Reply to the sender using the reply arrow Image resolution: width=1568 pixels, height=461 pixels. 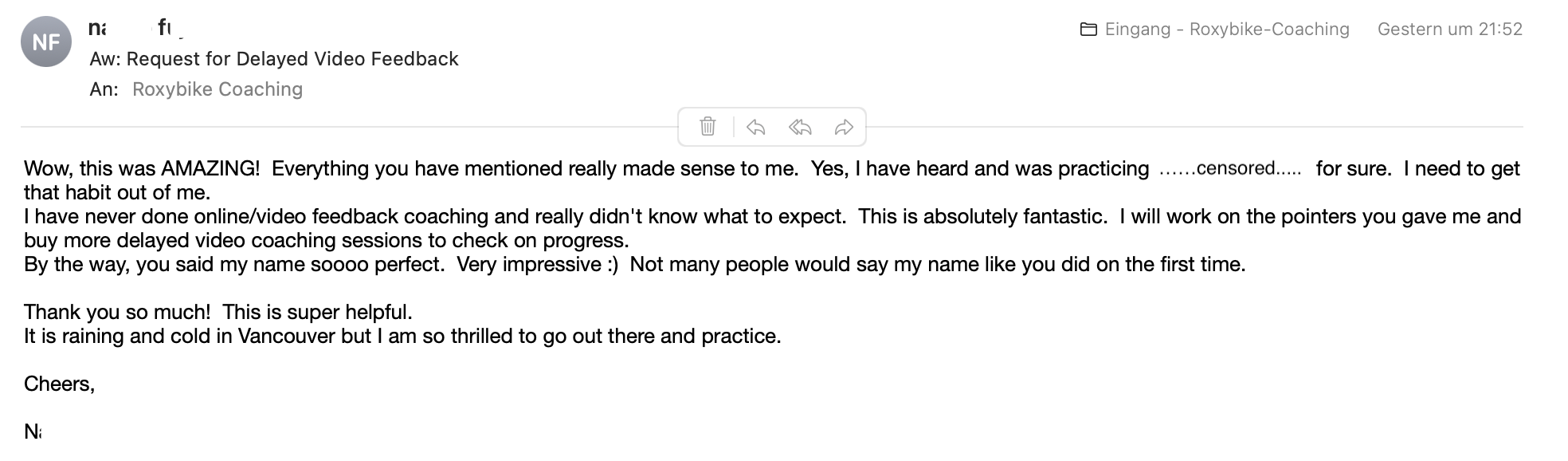[755, 127]
